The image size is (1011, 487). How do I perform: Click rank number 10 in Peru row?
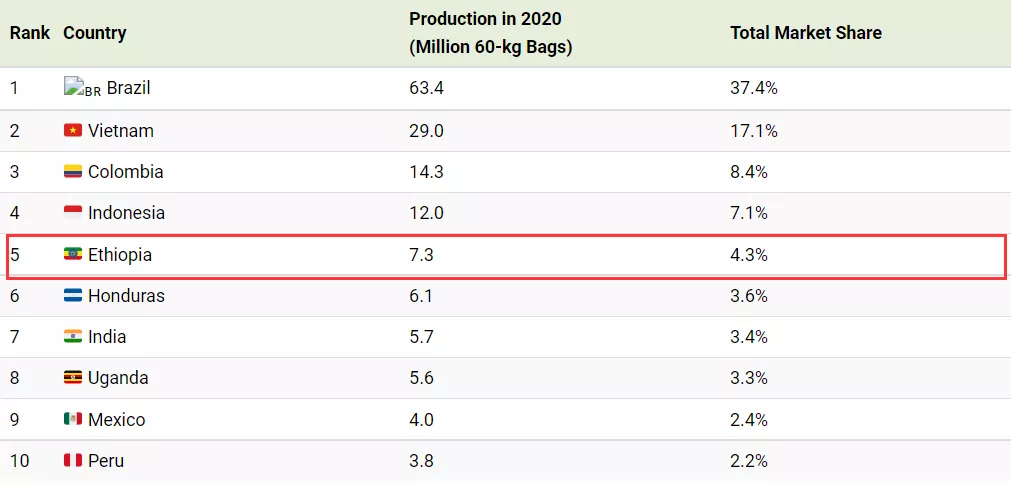click(x=19, y=461)
